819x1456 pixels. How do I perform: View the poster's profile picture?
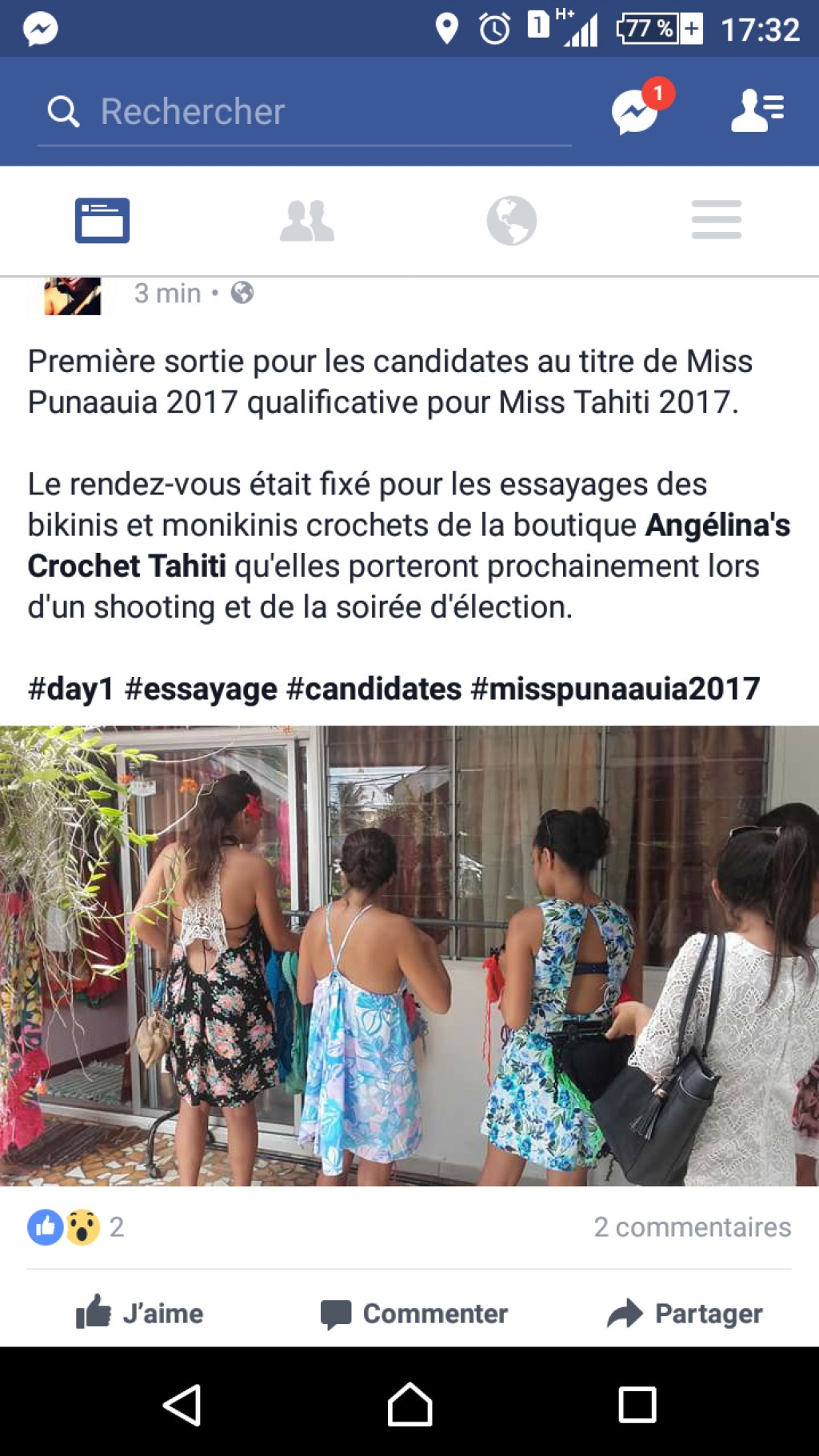73,296
